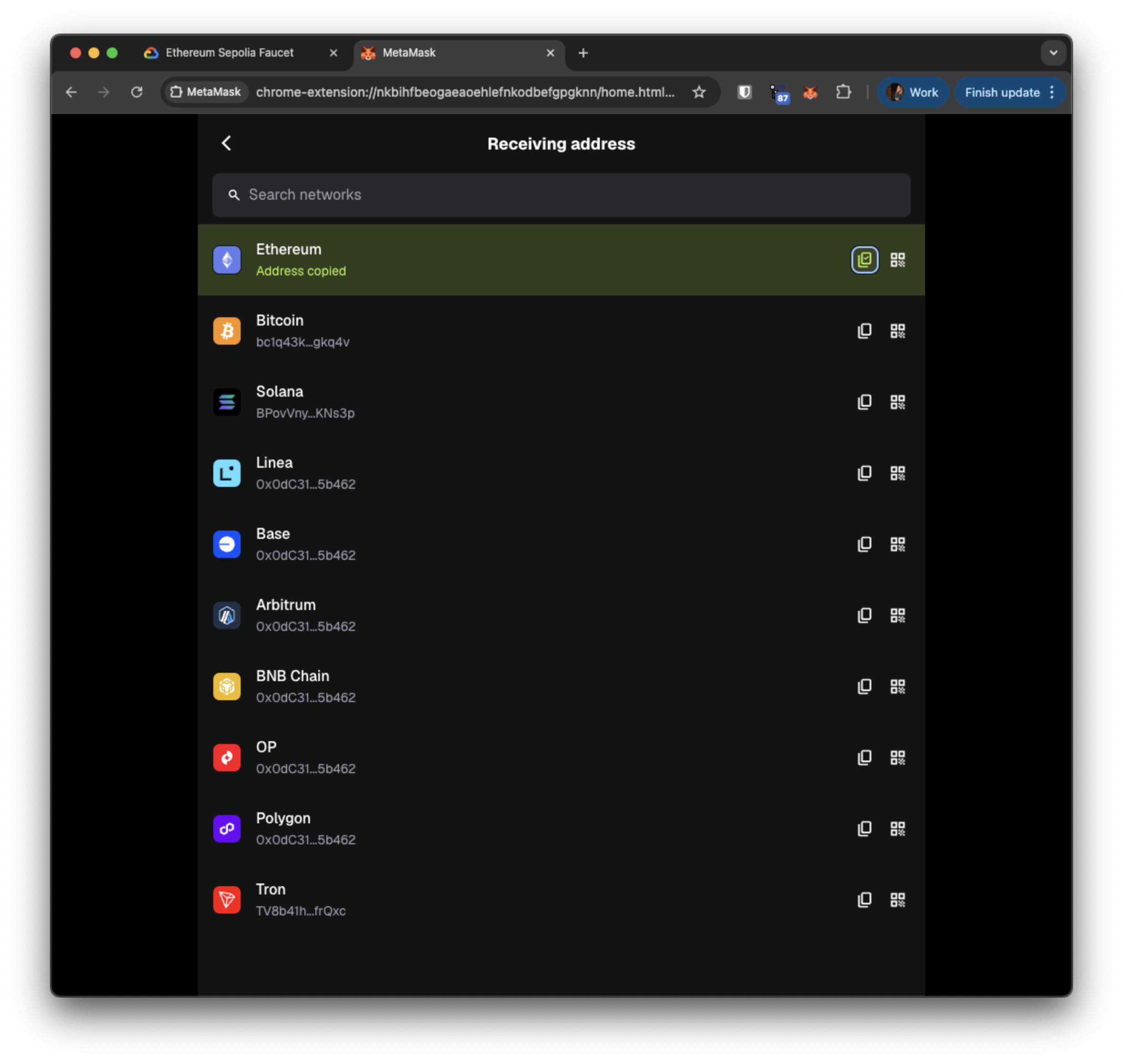1123x1064 pixels.
Task: Focus the Search networks field
Action: point(561,195)
